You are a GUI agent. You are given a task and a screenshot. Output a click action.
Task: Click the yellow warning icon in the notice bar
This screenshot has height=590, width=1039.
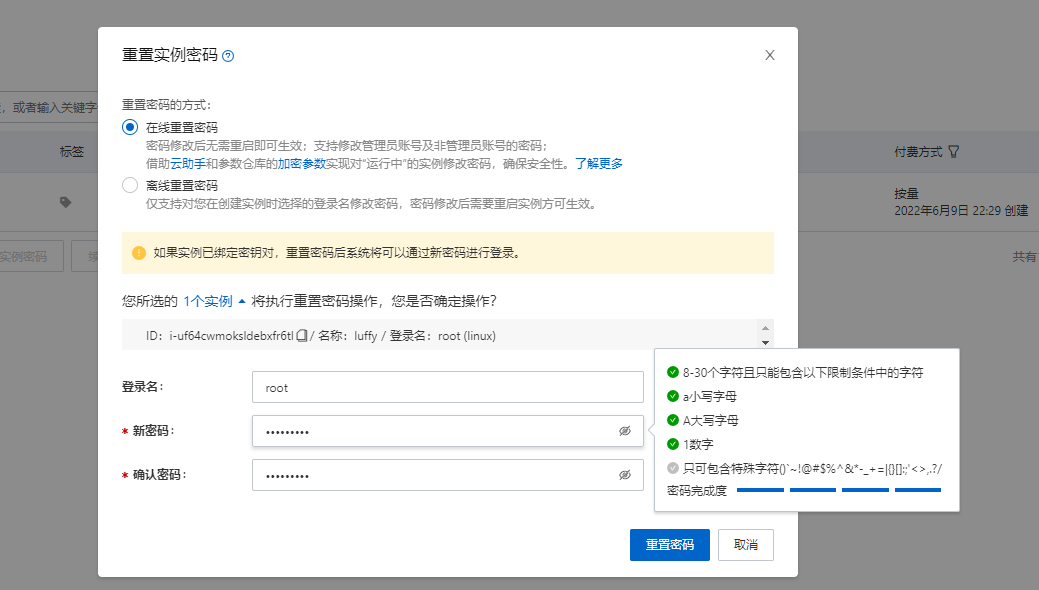click(139, 253)
